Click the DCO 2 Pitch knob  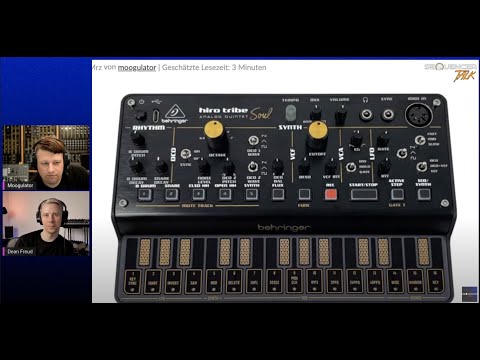pos(229,166)
